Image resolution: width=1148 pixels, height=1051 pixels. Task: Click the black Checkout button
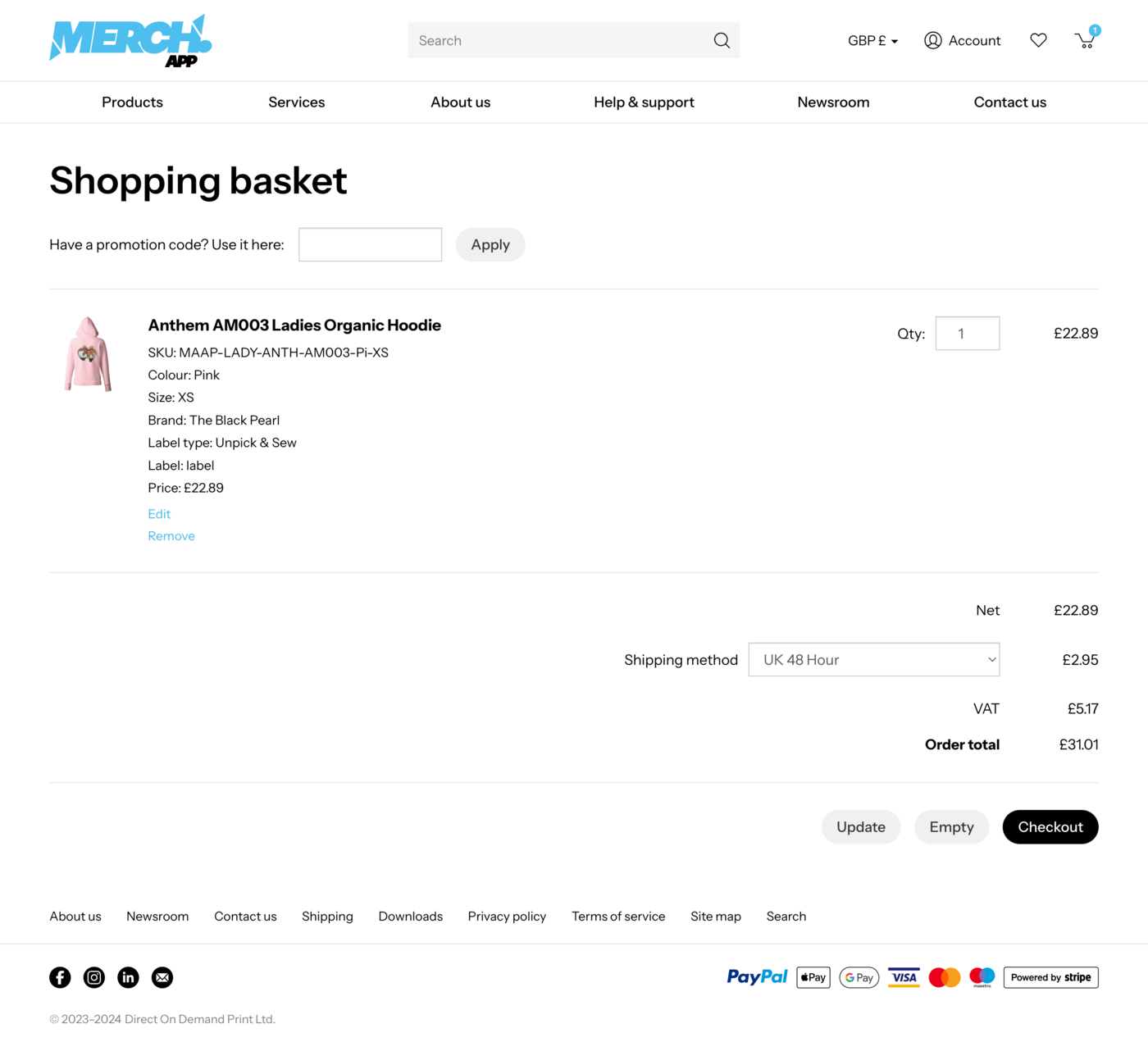coord(1050,827)
